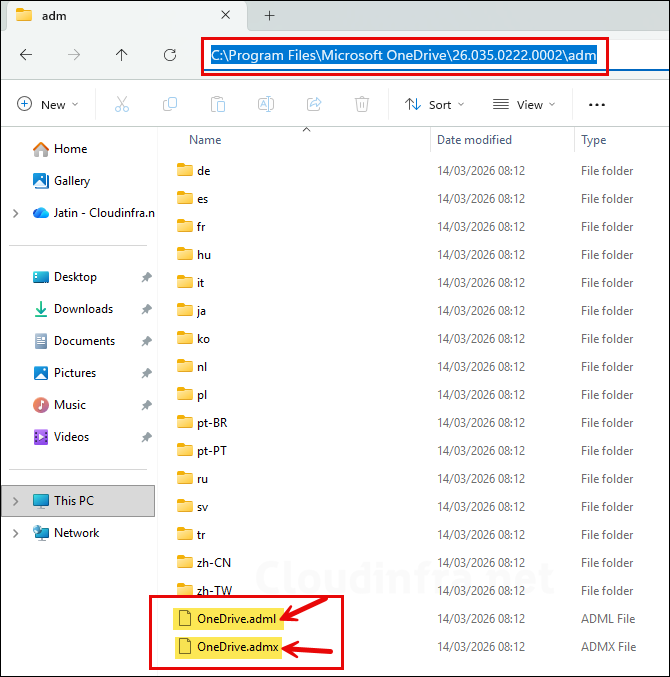Sort by the Type column header

(x=593, y=140)
